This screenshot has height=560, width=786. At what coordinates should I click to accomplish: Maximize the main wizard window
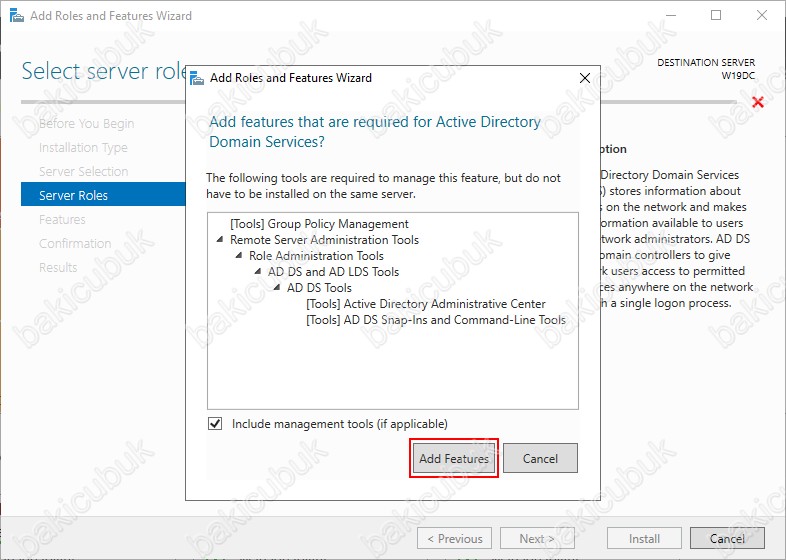coord(716,15)
